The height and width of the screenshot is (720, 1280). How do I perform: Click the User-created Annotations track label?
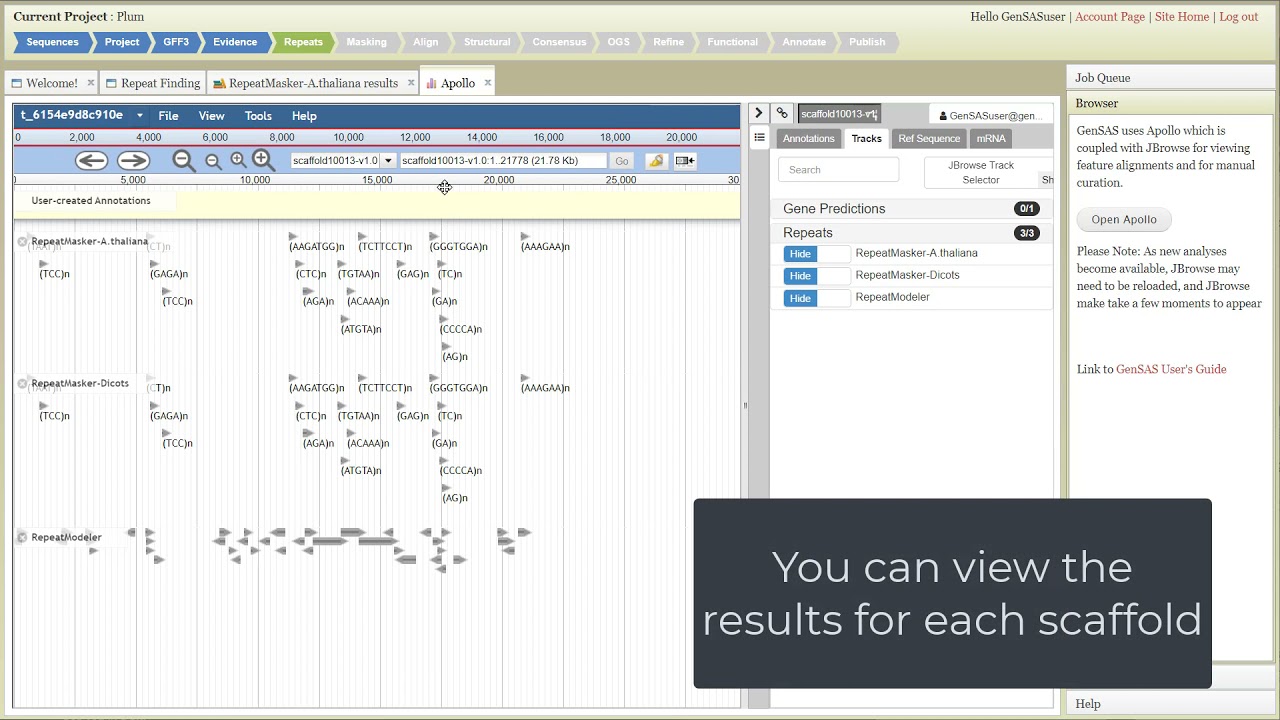(91, 201)
